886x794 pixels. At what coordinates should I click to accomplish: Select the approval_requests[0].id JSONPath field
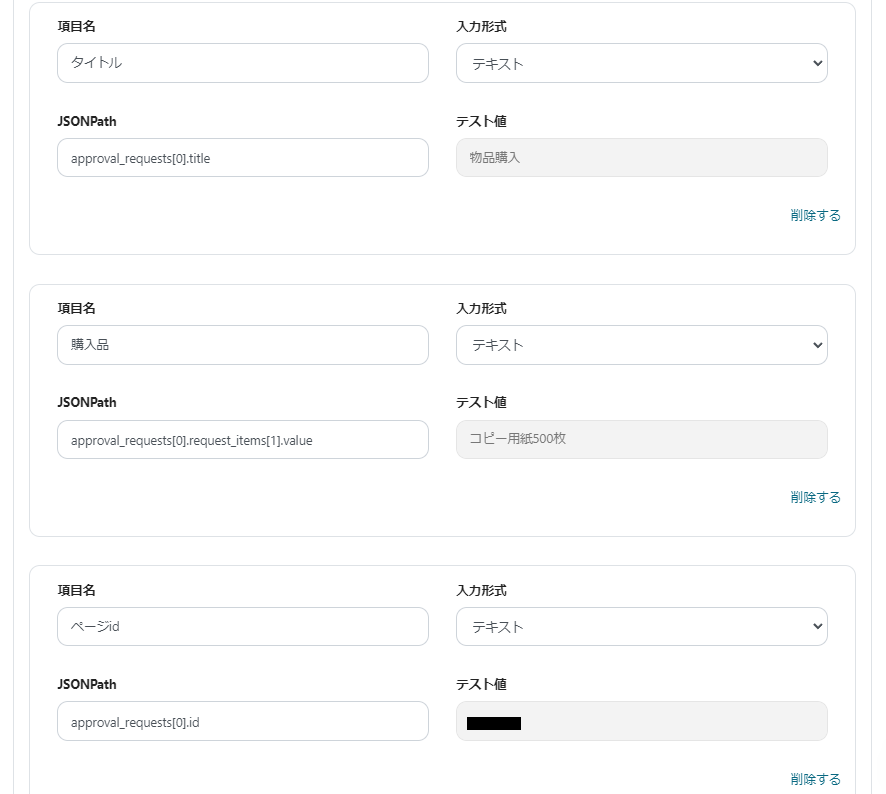[x=242, y=721]
